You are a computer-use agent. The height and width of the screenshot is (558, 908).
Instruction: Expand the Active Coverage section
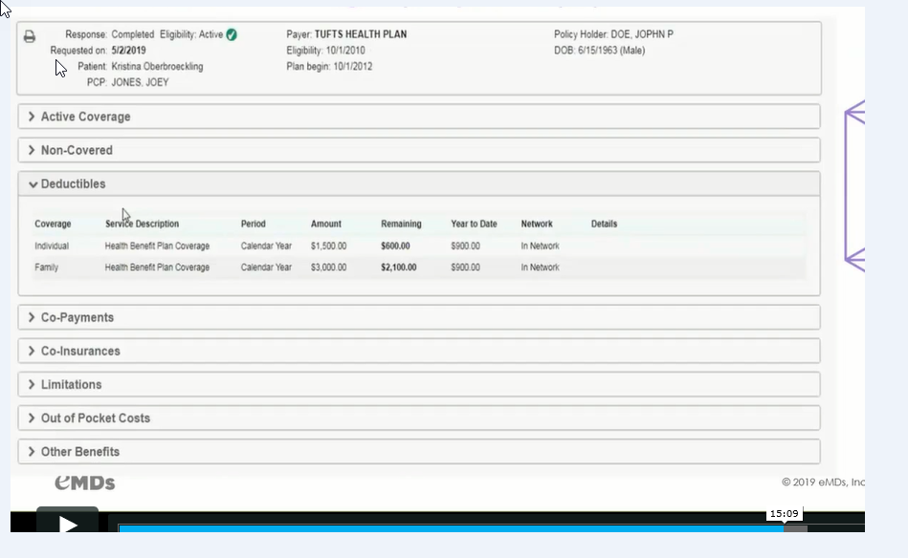[x=419, y=117]
